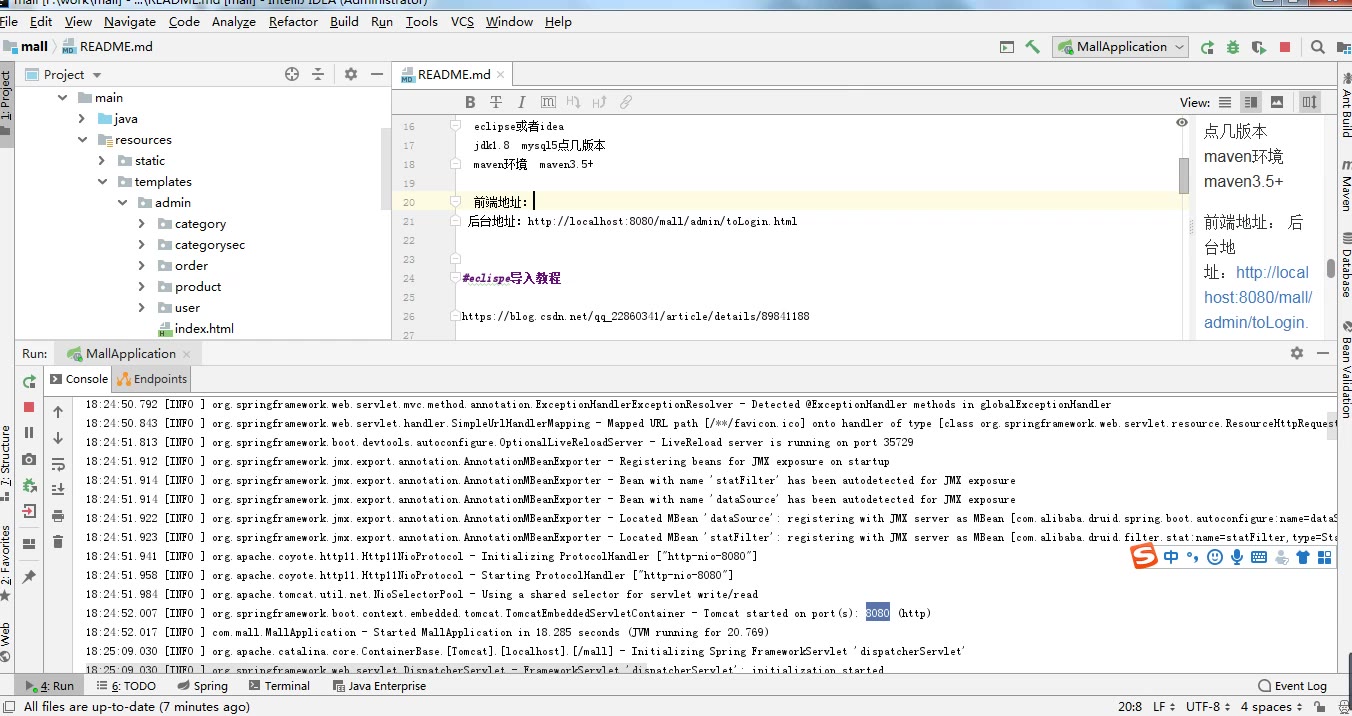Open Project panel settings gear
The image size is (1352, 716).
351,74
